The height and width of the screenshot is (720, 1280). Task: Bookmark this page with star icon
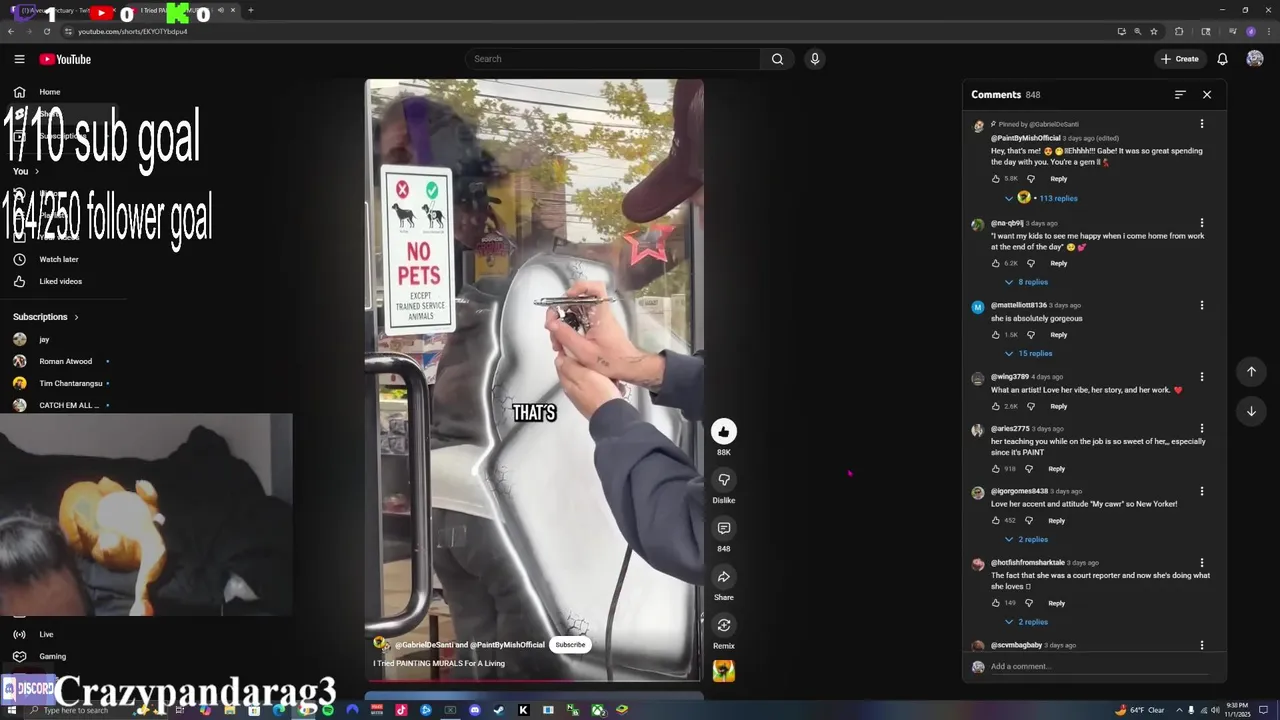tap(1154, 31)
